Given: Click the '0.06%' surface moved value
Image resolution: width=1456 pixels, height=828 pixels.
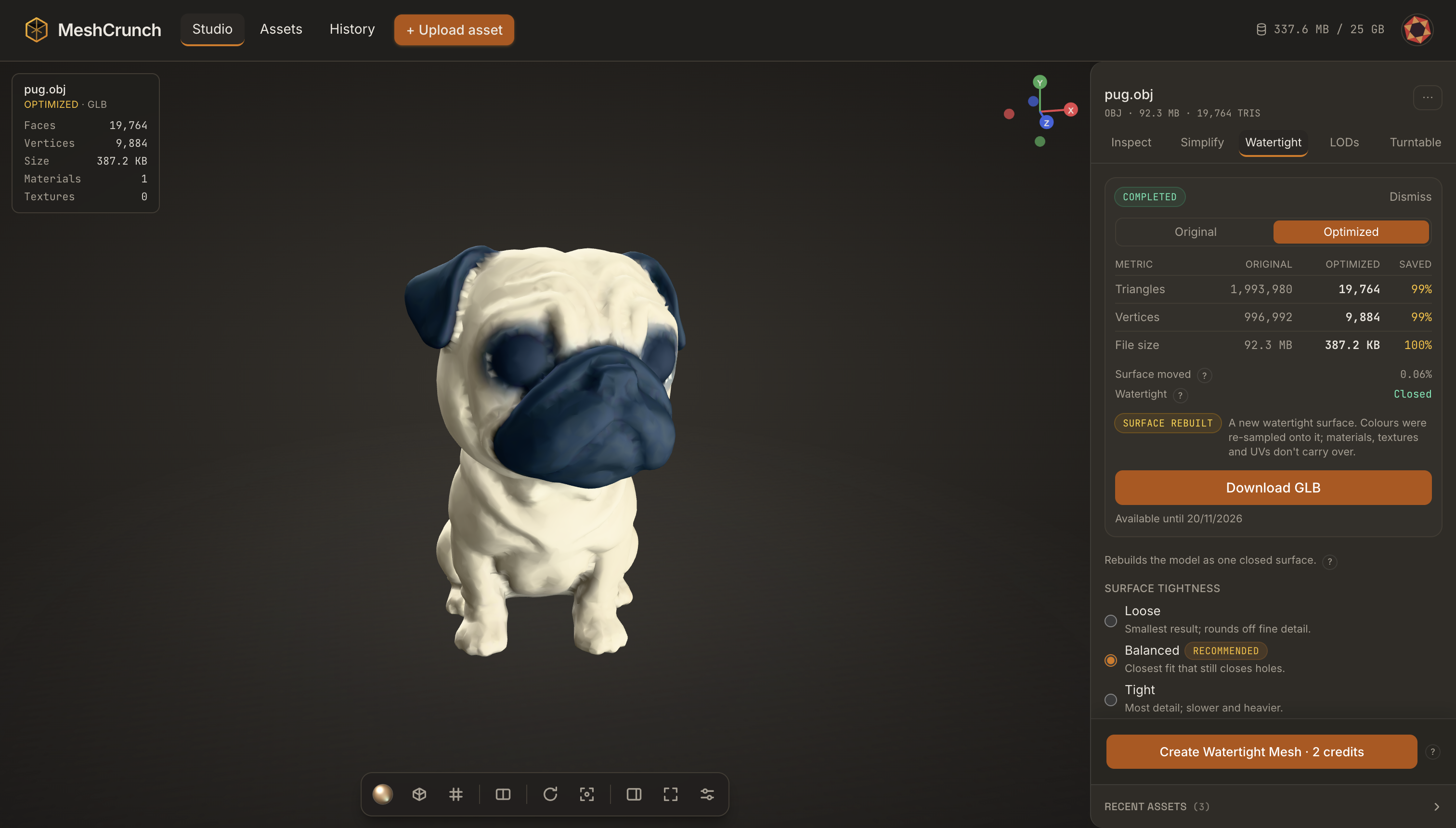Looking at the screenshot, I should [x=1416, y=374].
